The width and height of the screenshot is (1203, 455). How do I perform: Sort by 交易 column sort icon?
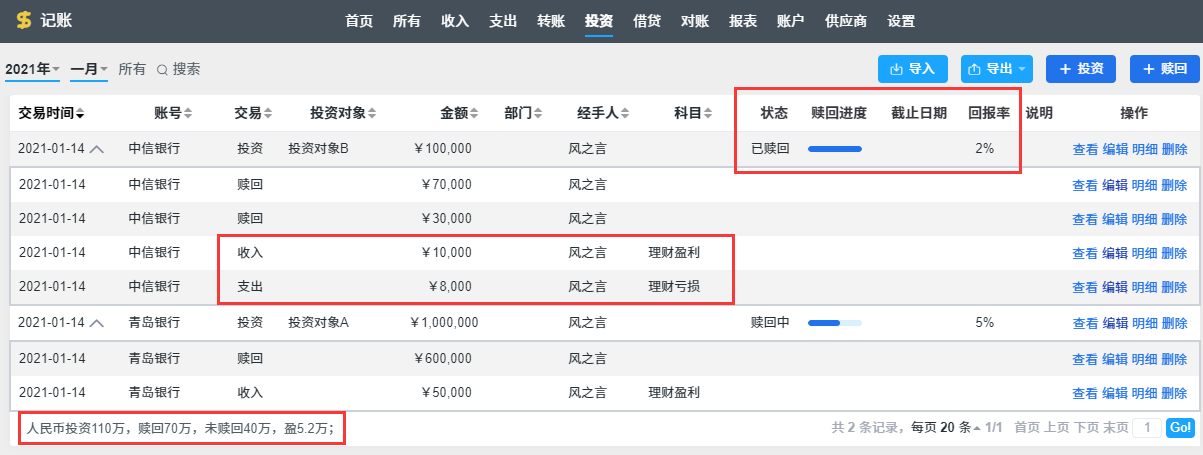pos(267,114)
